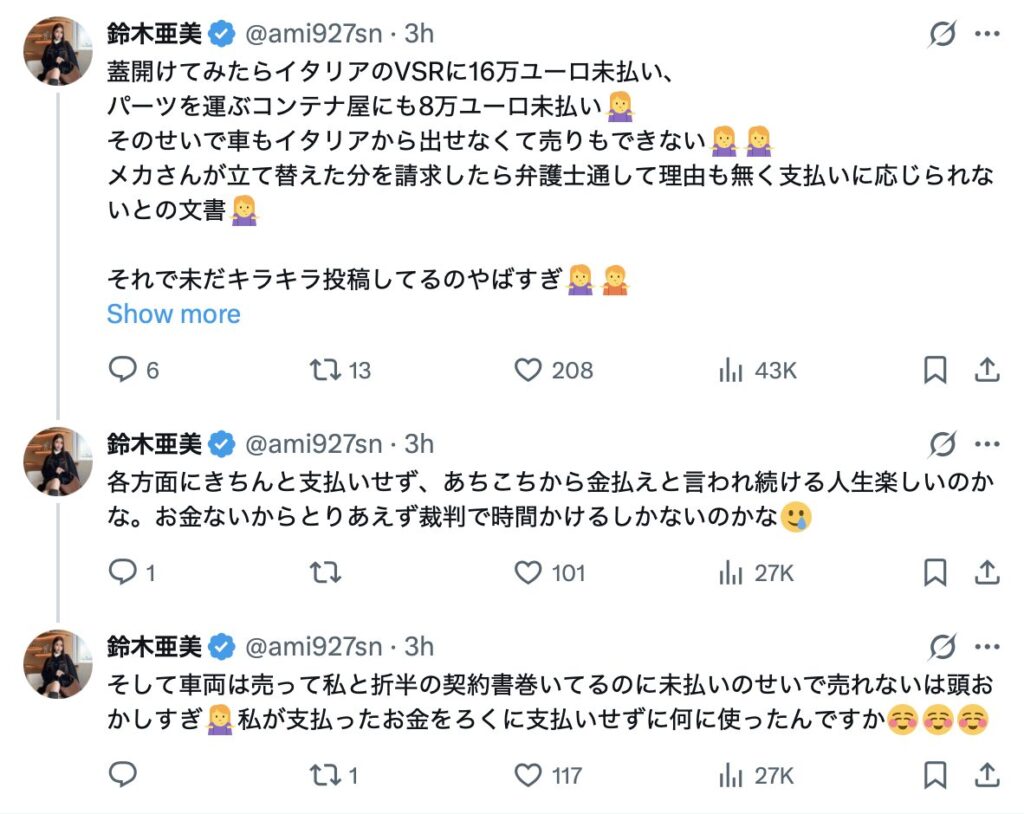Like the tweet with 101 likes

[x=527, y=573]
